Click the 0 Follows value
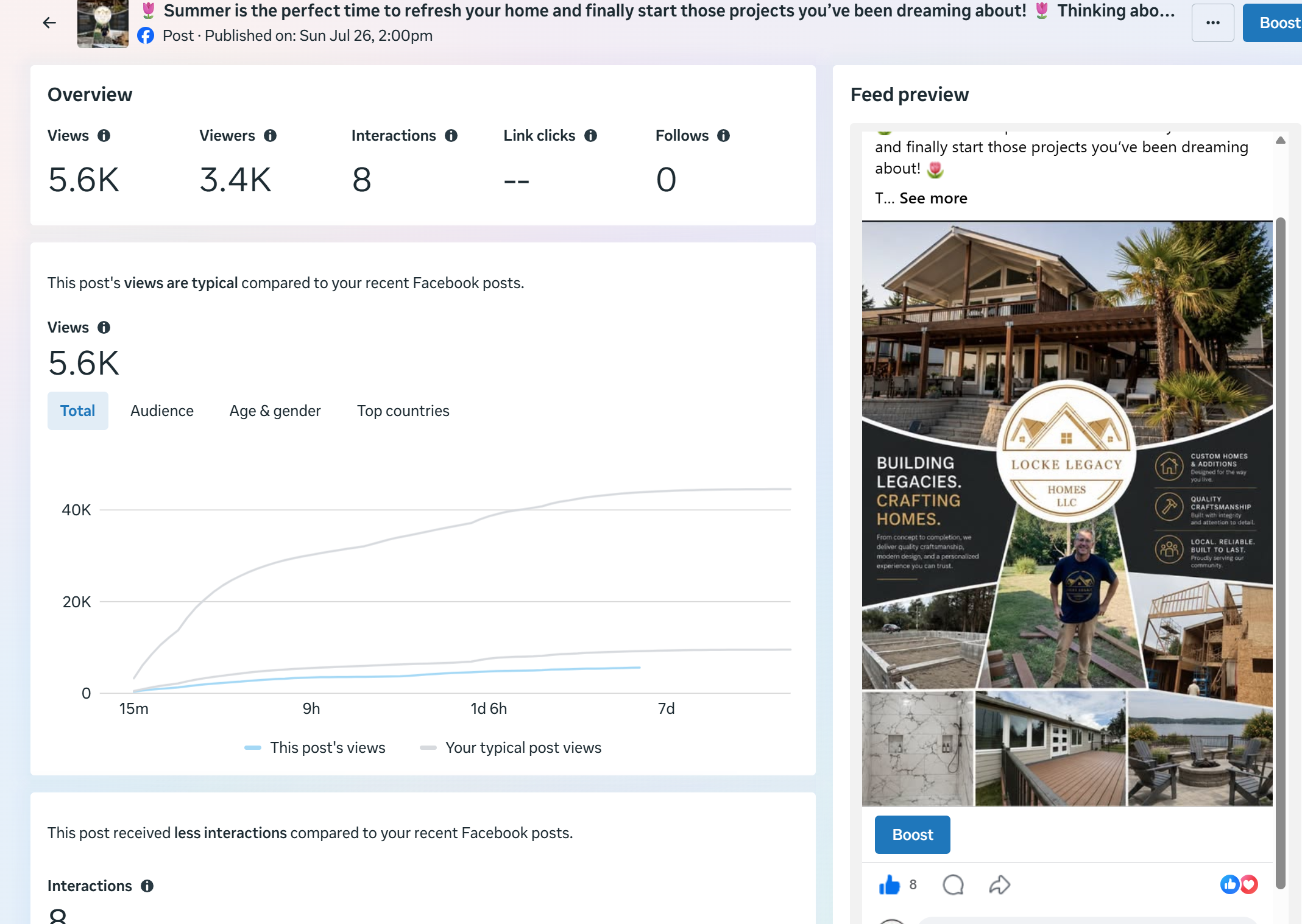The height and width of the screenshot is (924, 1302). coord(666,180)
